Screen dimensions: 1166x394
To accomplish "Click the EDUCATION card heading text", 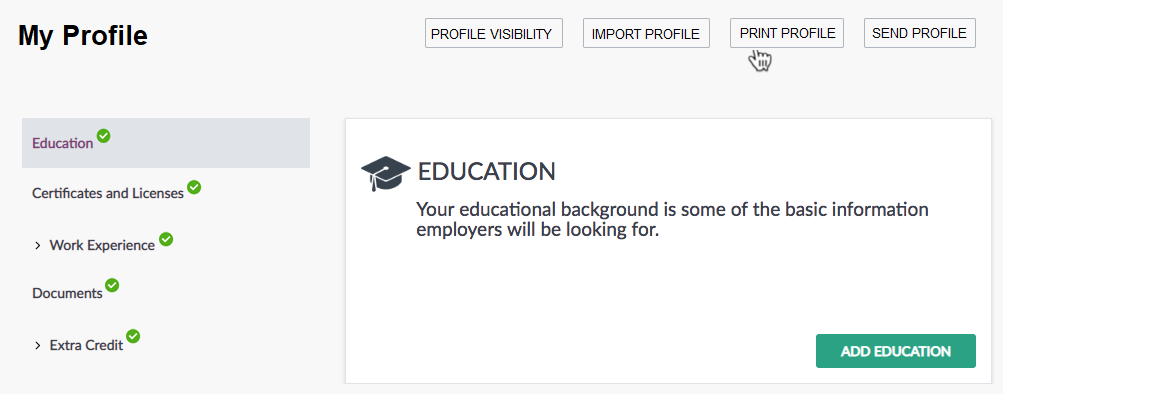I will (x=486, y=172).
